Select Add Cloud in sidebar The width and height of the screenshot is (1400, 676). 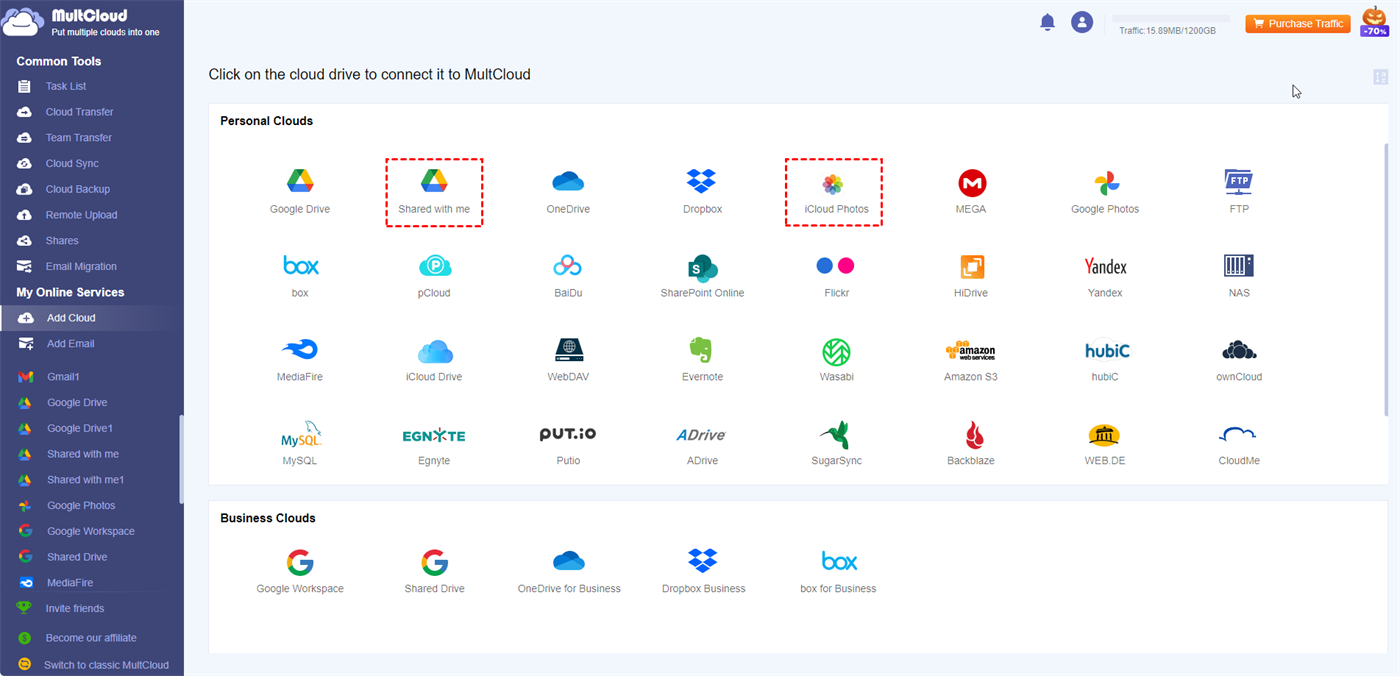[x=92, y=318]
